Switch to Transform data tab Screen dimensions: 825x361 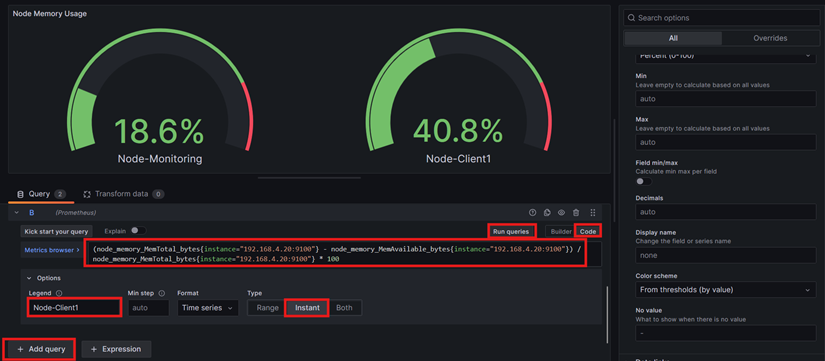[x=124, y=194]
